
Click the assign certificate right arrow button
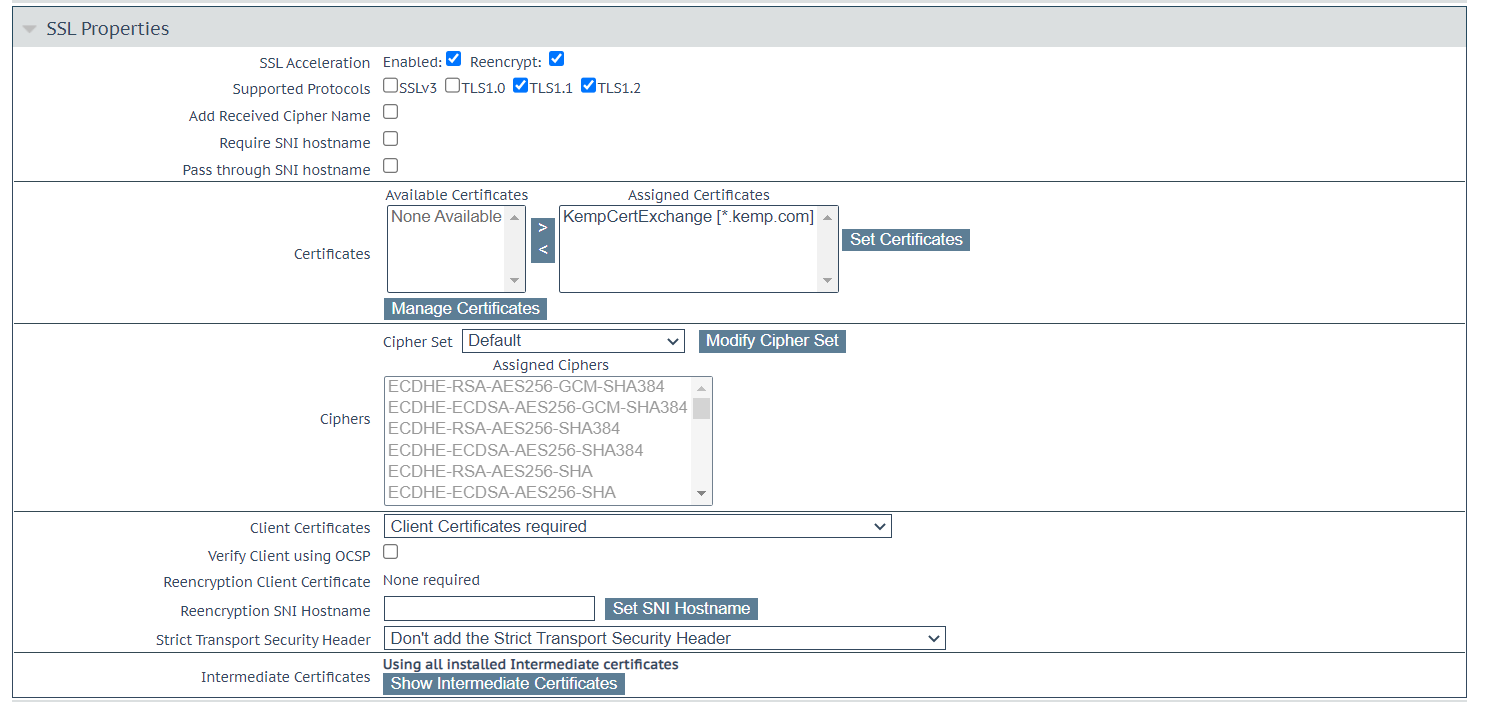click(x=543, y=229)
